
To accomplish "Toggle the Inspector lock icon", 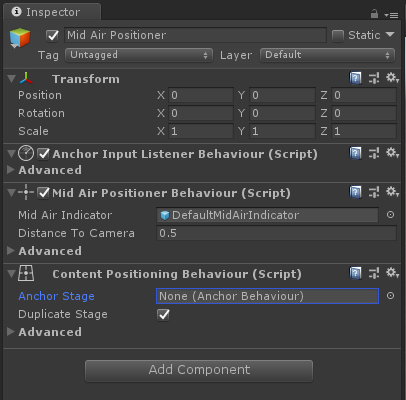I will (374, 14).
